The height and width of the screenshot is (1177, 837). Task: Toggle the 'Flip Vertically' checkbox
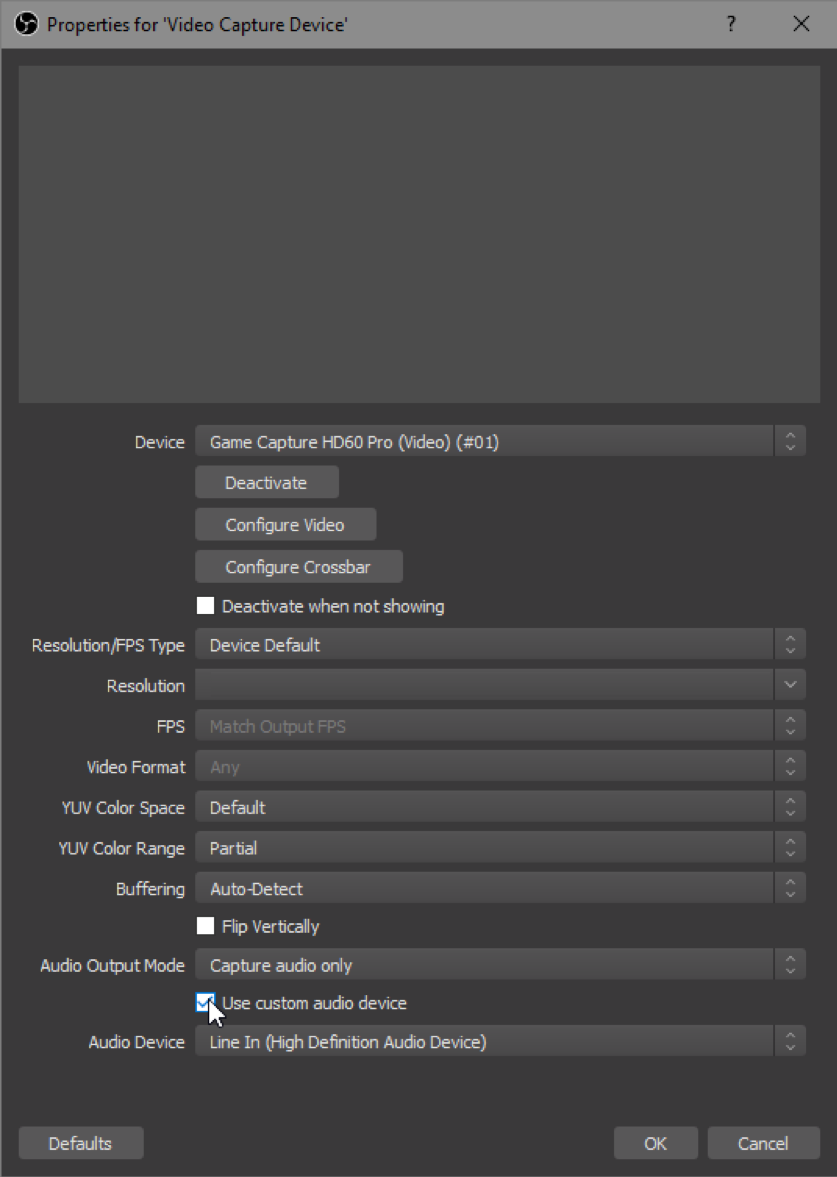pyautogui.click(x=206, y=926)
